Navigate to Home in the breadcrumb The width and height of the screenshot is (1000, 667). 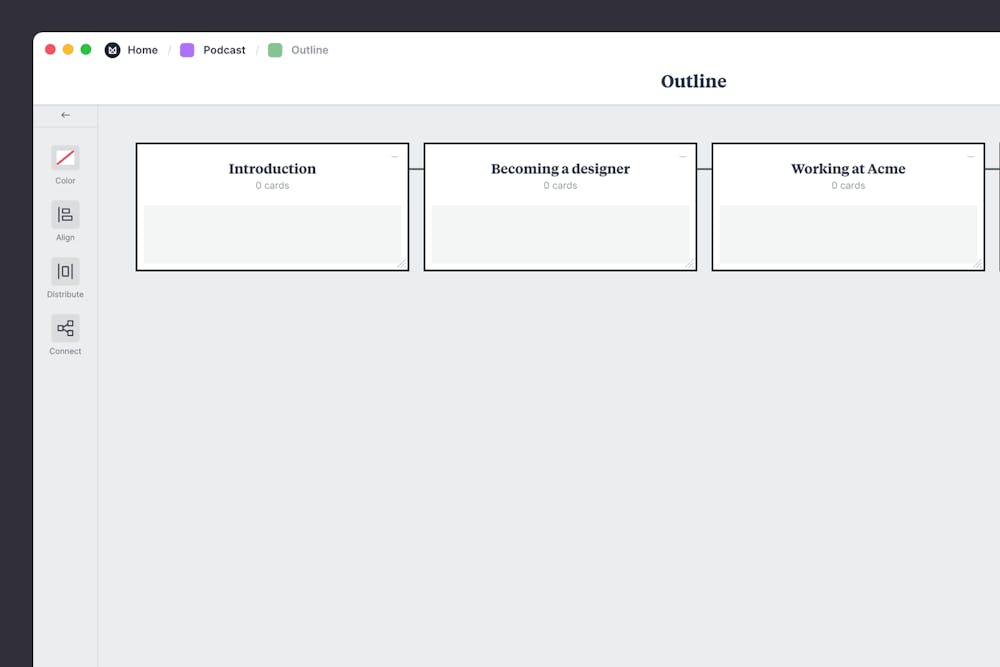pyautogui.click(x=142, y=49)
